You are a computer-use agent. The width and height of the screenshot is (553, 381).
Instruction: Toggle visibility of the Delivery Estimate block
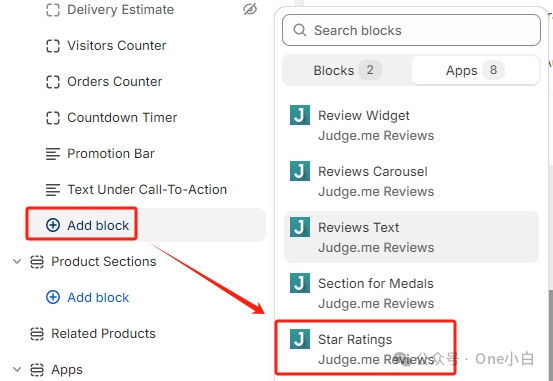click(250, 10)
